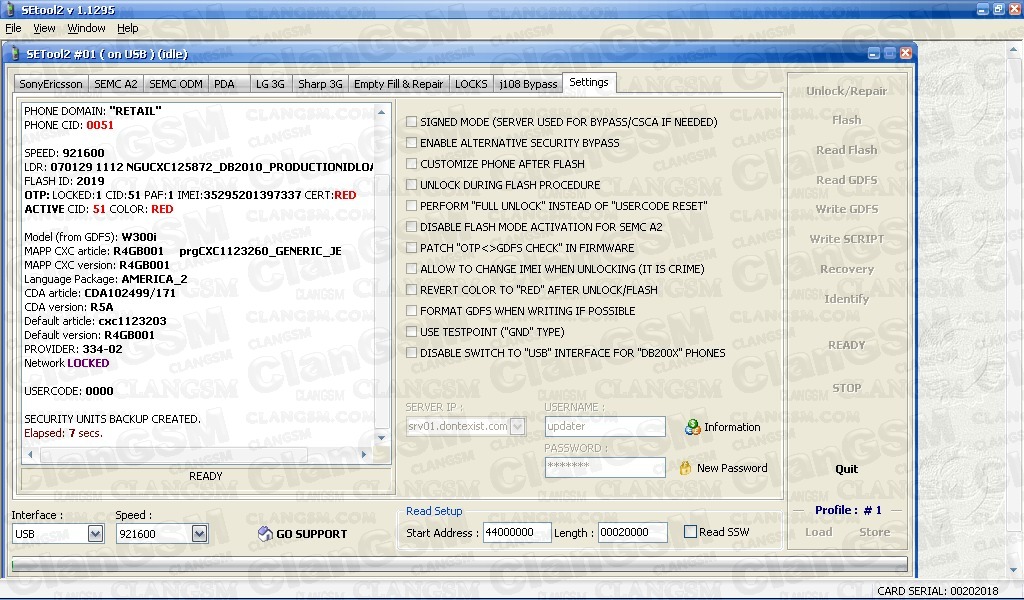The height and width of the screenshot is (600, 1024).
Task: Click the progress bar at bottom
Action: (460, 564)
